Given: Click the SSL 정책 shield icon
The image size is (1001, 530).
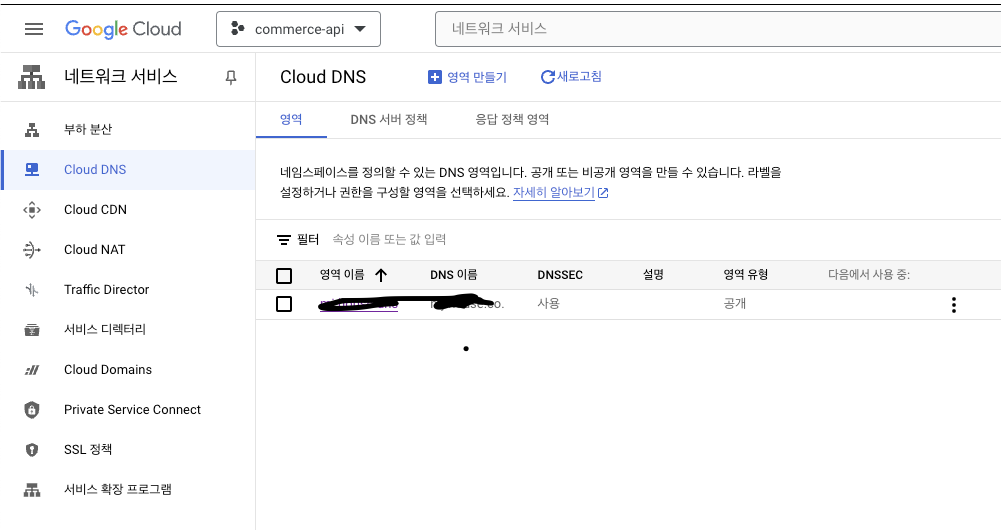Looking at the screenshot, I should point(32,450).
